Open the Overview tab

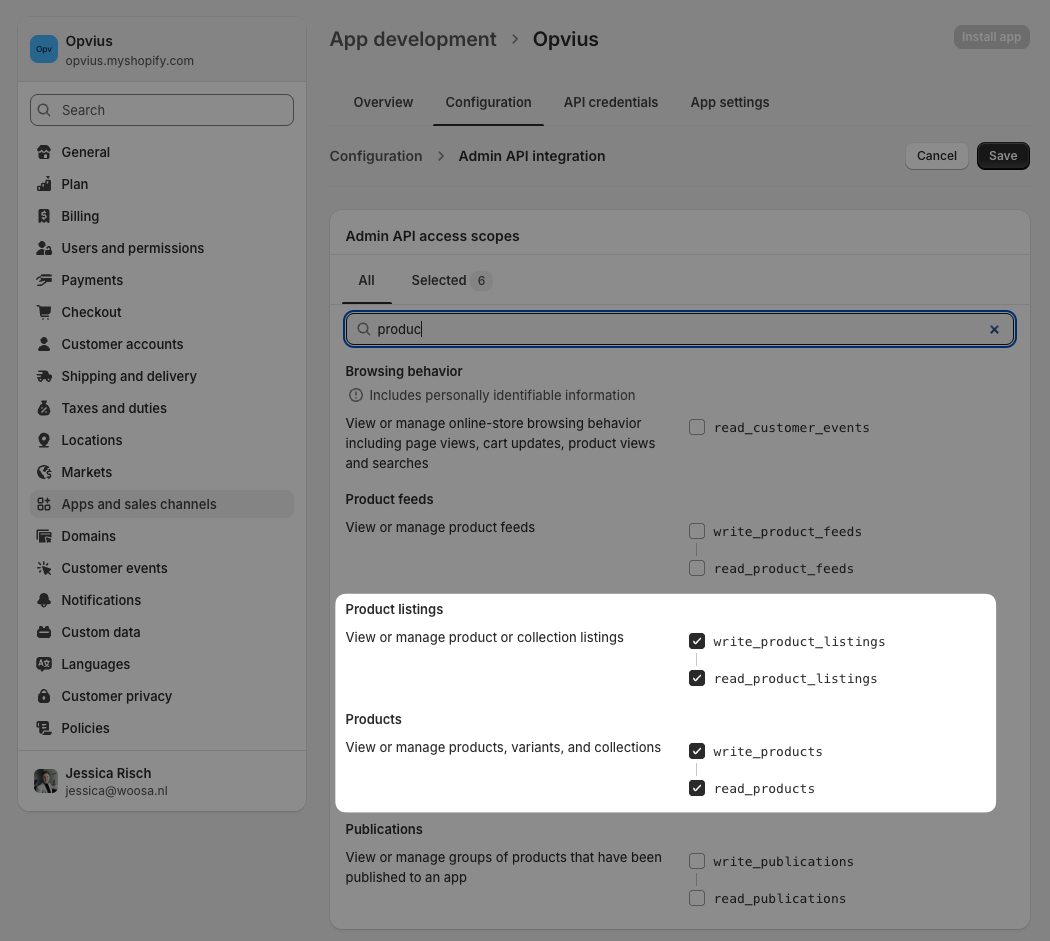coord(383,102)
